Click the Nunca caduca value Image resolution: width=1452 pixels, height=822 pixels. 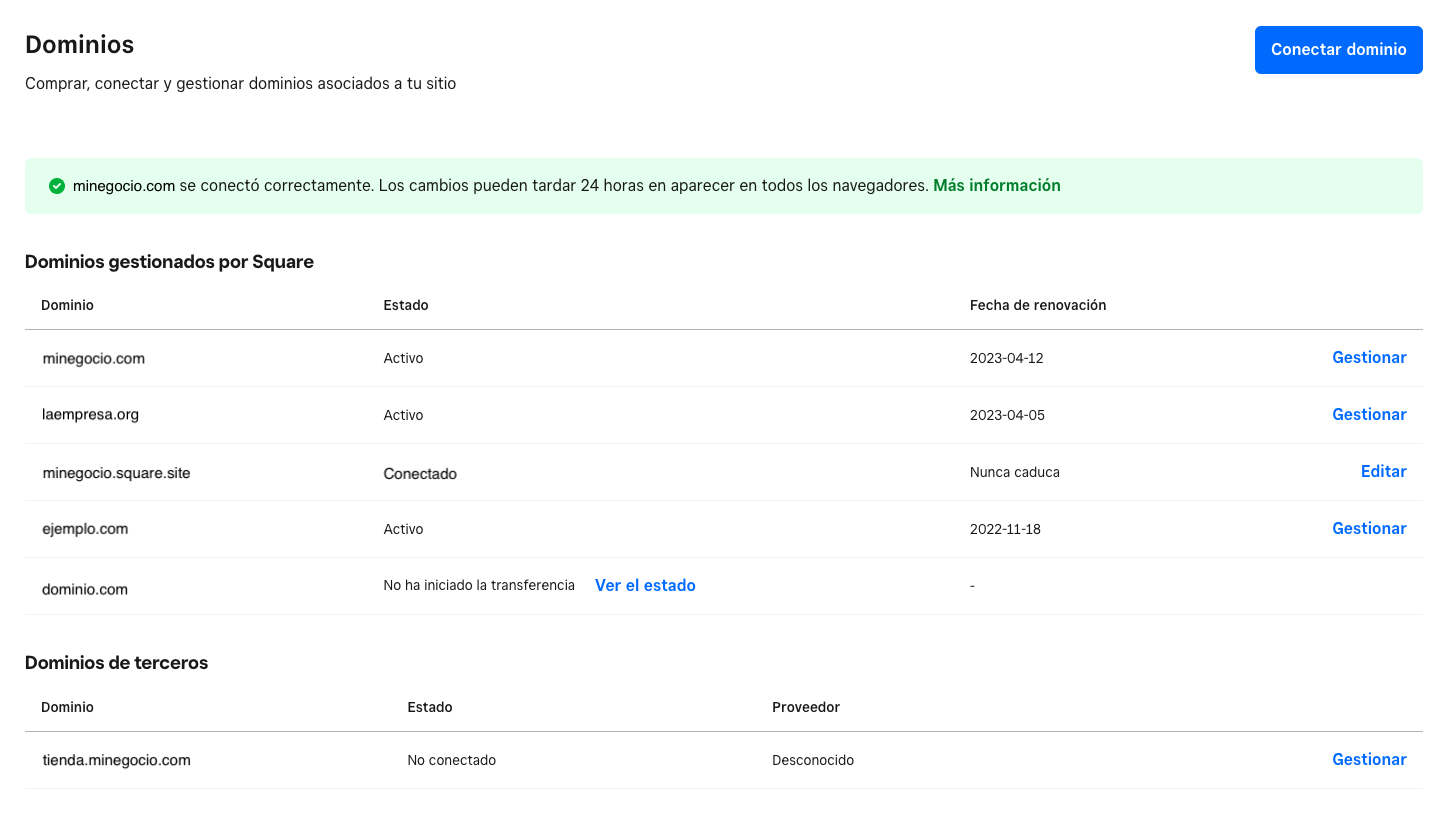(x=1015, y=472)
